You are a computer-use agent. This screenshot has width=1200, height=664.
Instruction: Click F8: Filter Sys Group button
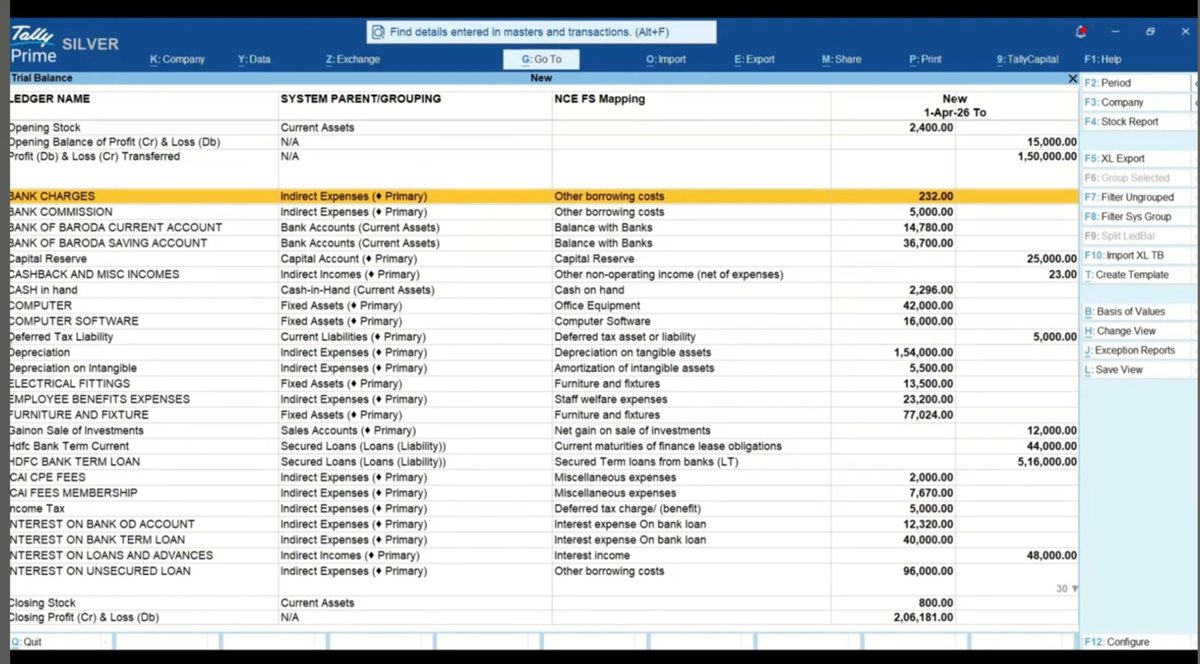(x=1137, y=216)
